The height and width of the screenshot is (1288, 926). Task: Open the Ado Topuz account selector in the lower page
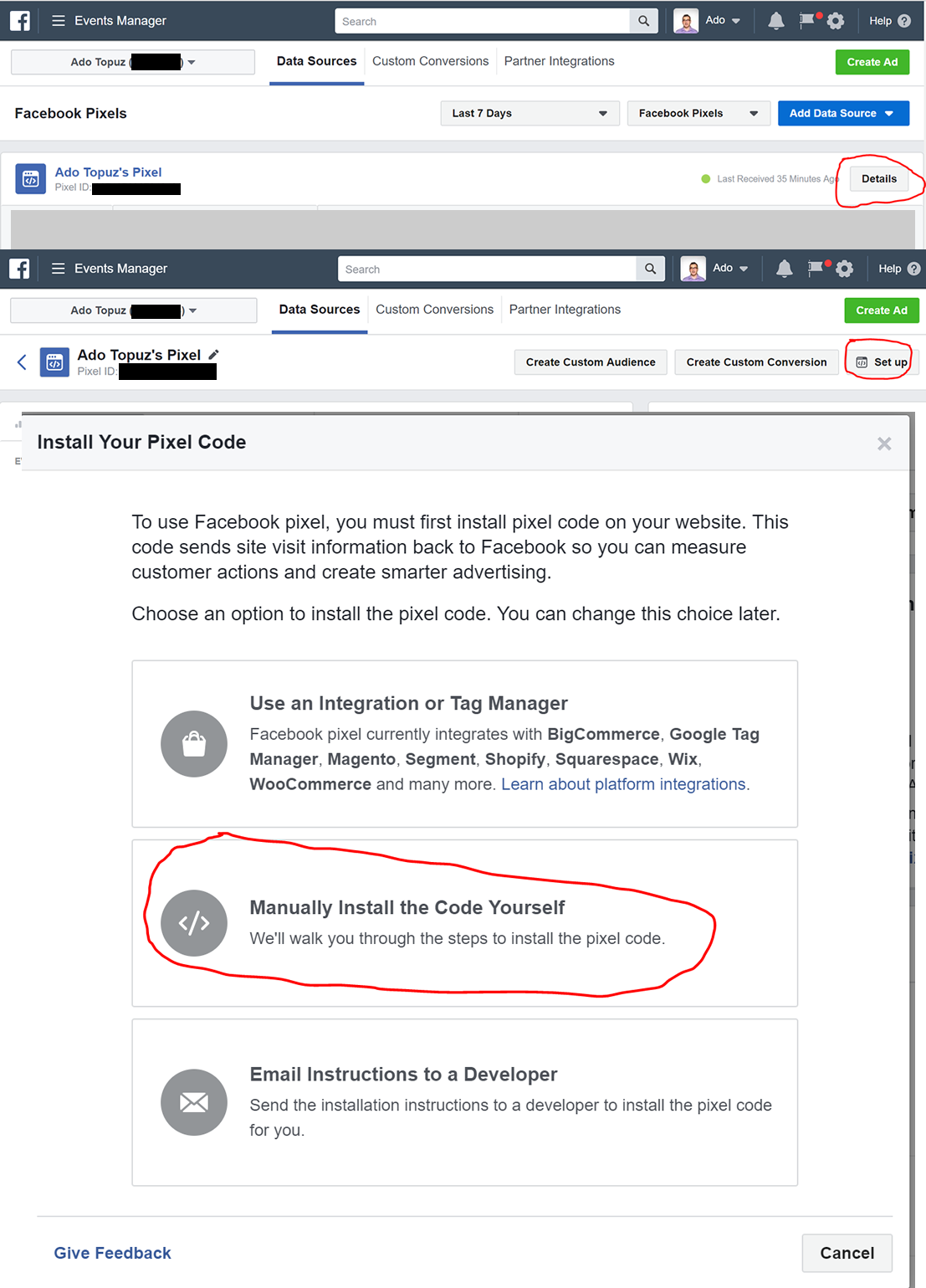tap(134, 310)
